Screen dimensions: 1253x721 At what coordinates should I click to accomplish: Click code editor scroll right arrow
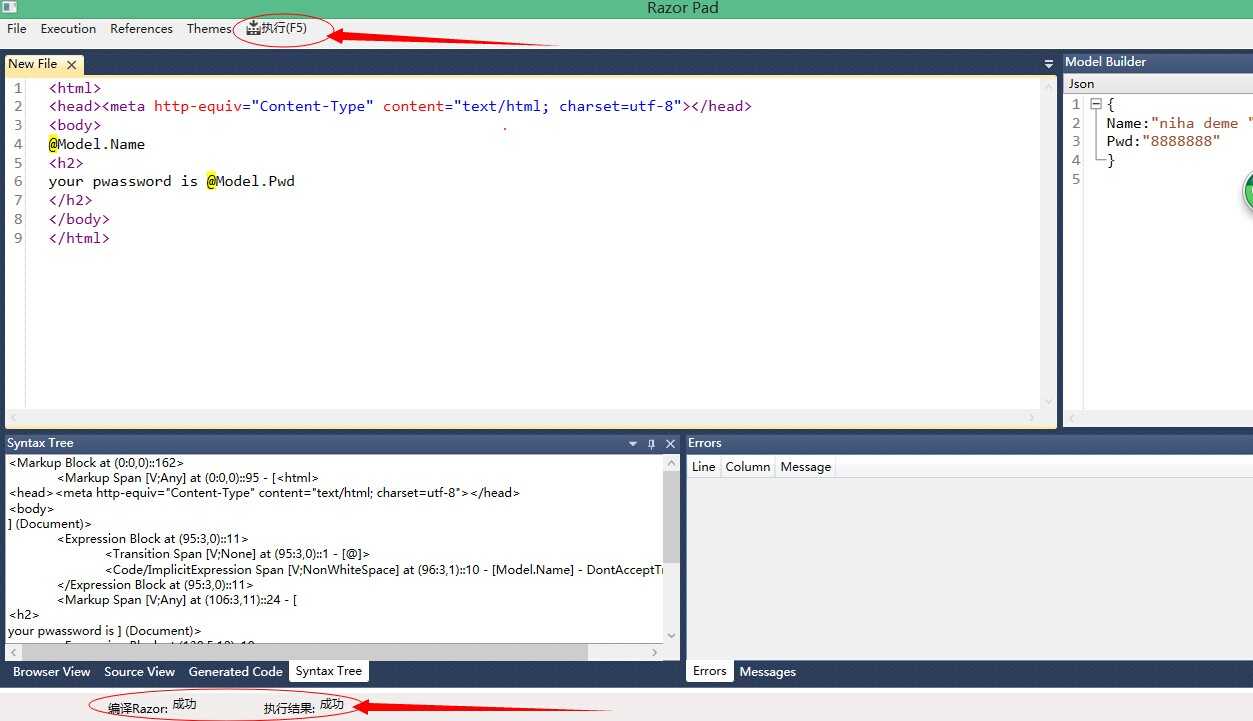(x=1032, y=418)
